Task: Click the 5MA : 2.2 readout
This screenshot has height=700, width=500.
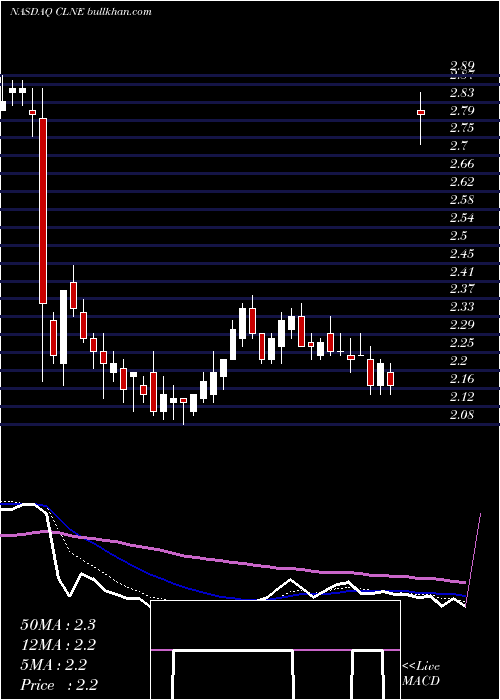Action: [x=54, y=665]
